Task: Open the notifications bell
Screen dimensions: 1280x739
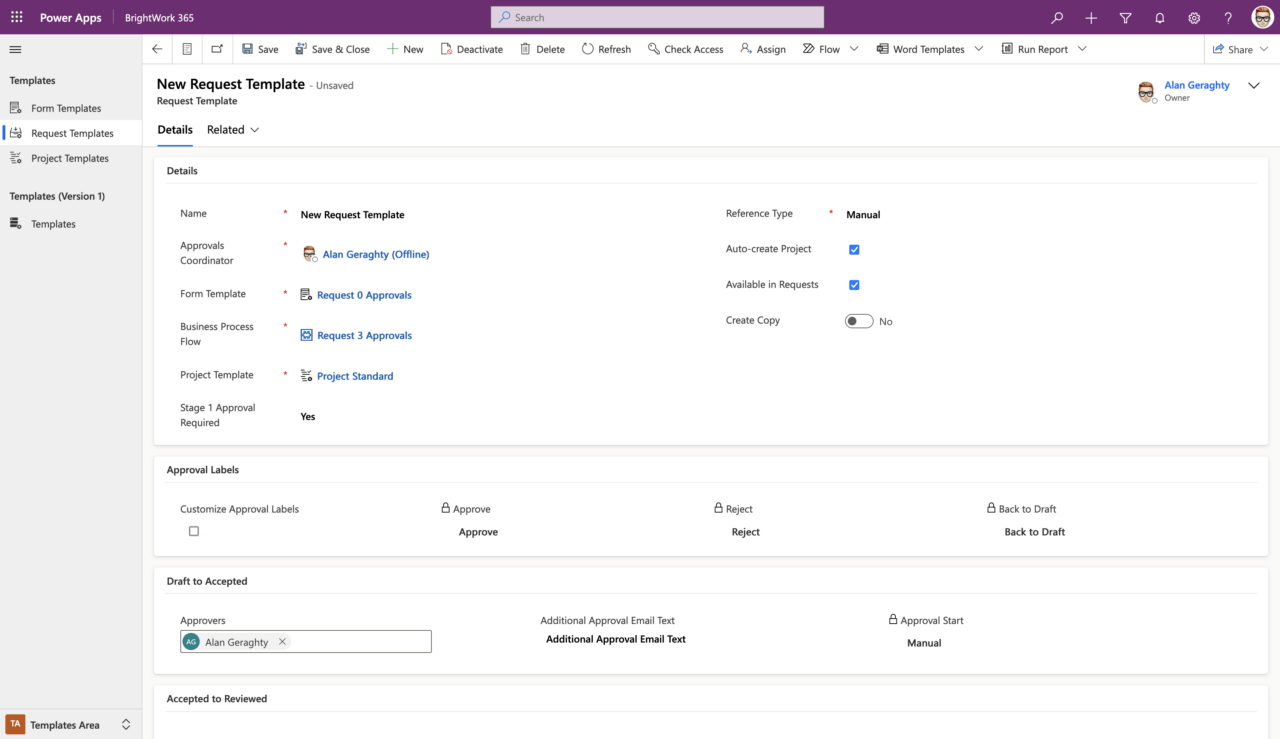Action: 1159,17
